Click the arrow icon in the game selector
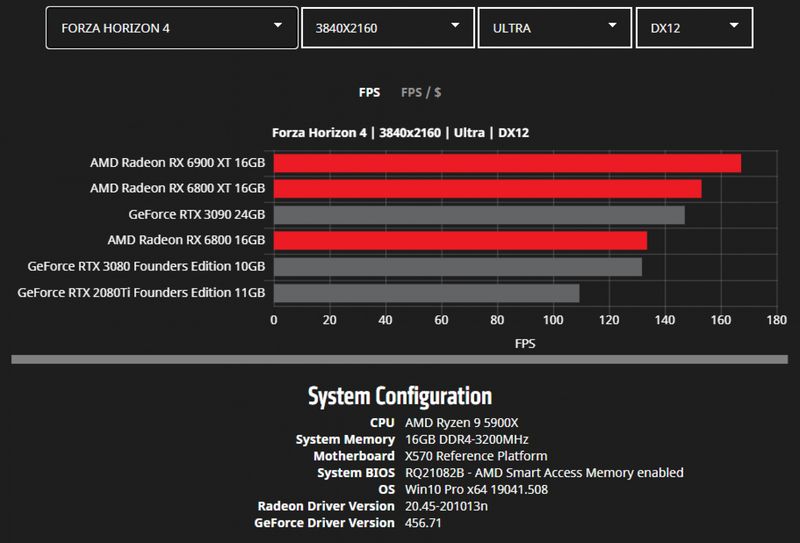The width and height of the screenshot is (800, 543). pos(278,25)
